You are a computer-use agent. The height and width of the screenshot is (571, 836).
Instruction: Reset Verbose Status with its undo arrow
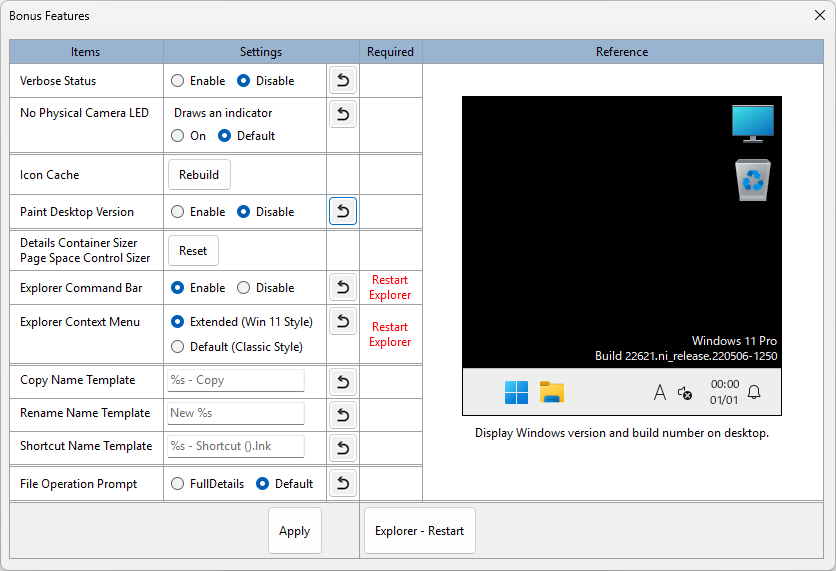pos(343,81)
